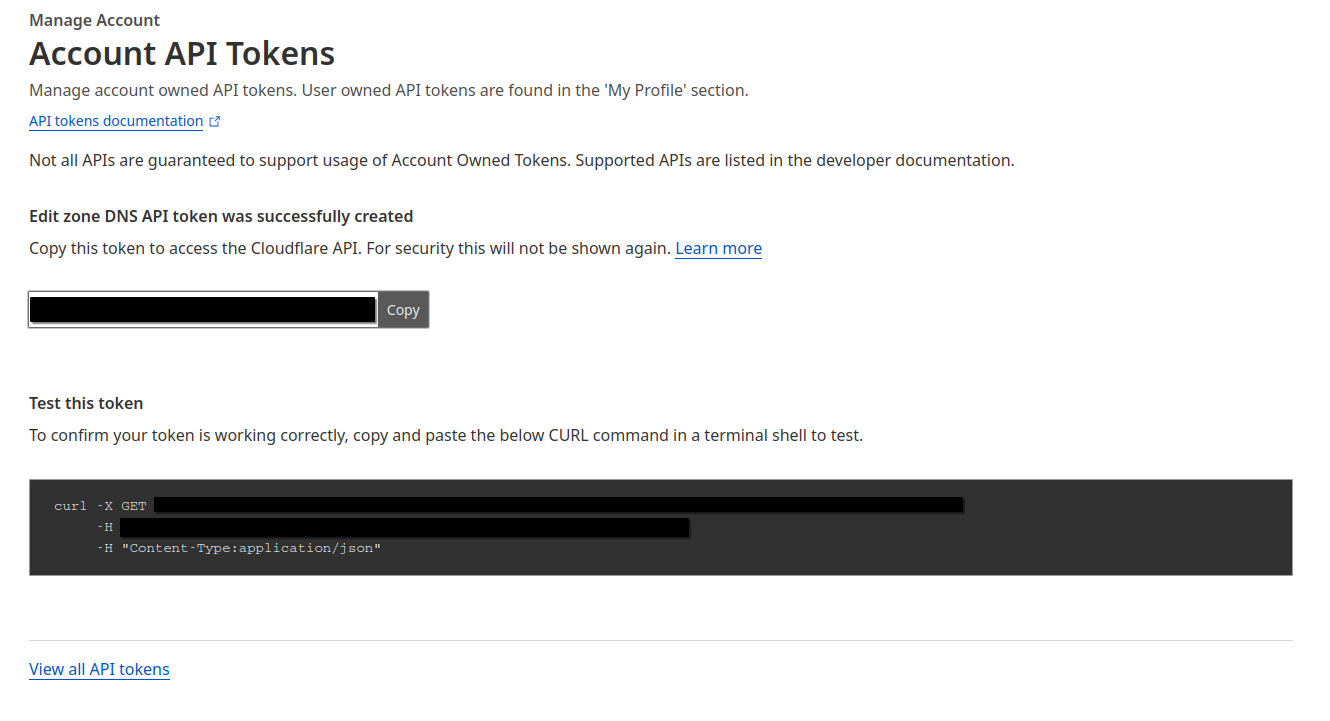This screenshot has height=721, width=1330.
Task: Click the token successfully created message
Action: coord(221,216)
